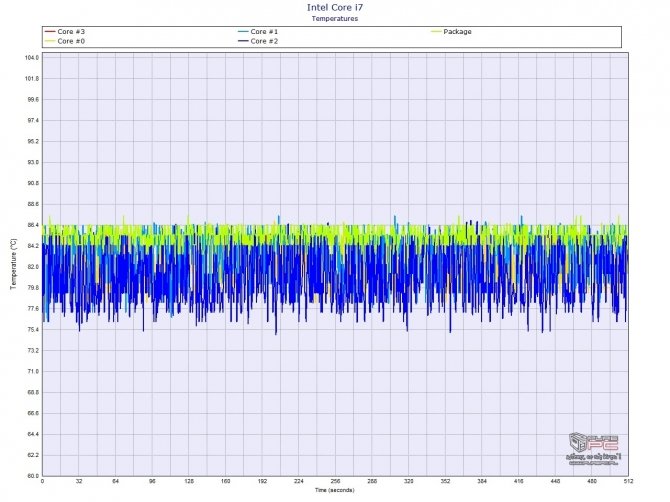Click the 288 time-axis tick label
Screen dimensions: 670x502
coord(372,481)
